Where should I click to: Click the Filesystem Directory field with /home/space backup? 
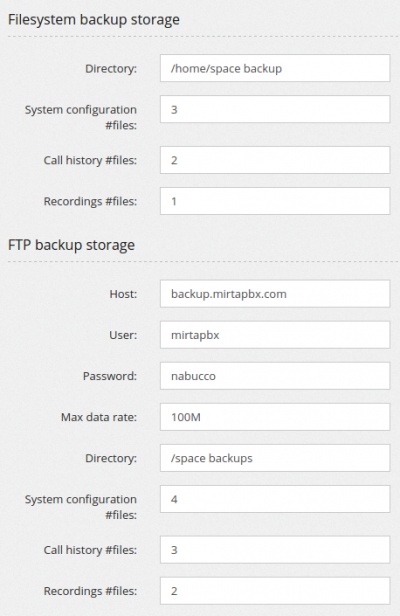coord(275,68)
